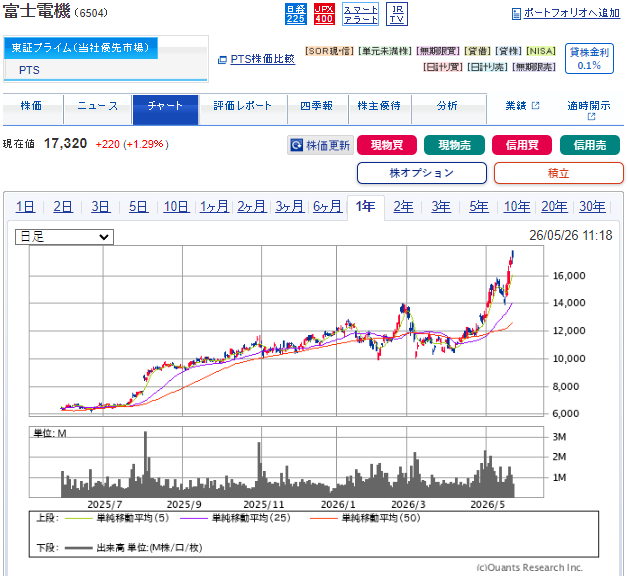
Task: Click the 16,000 price axis label
Action: coord(569,276)
